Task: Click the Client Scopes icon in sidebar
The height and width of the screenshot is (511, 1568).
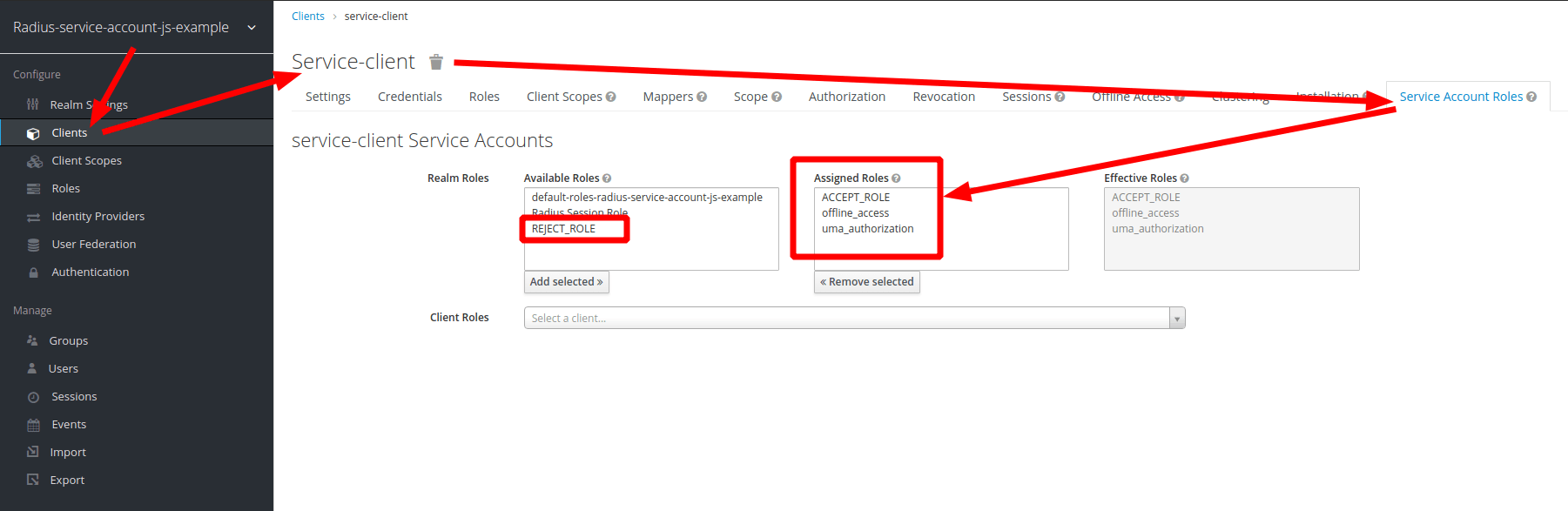Action: click(x=34, y=161)
